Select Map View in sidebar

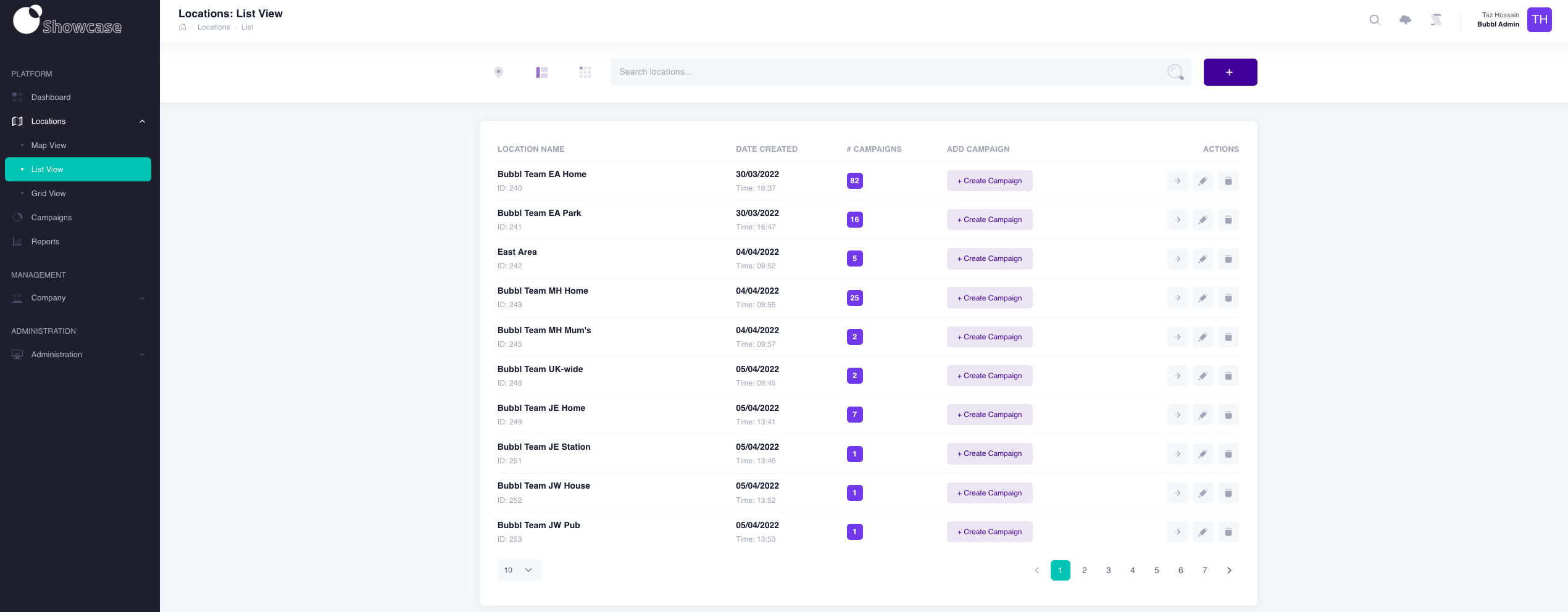click(78, 146)
